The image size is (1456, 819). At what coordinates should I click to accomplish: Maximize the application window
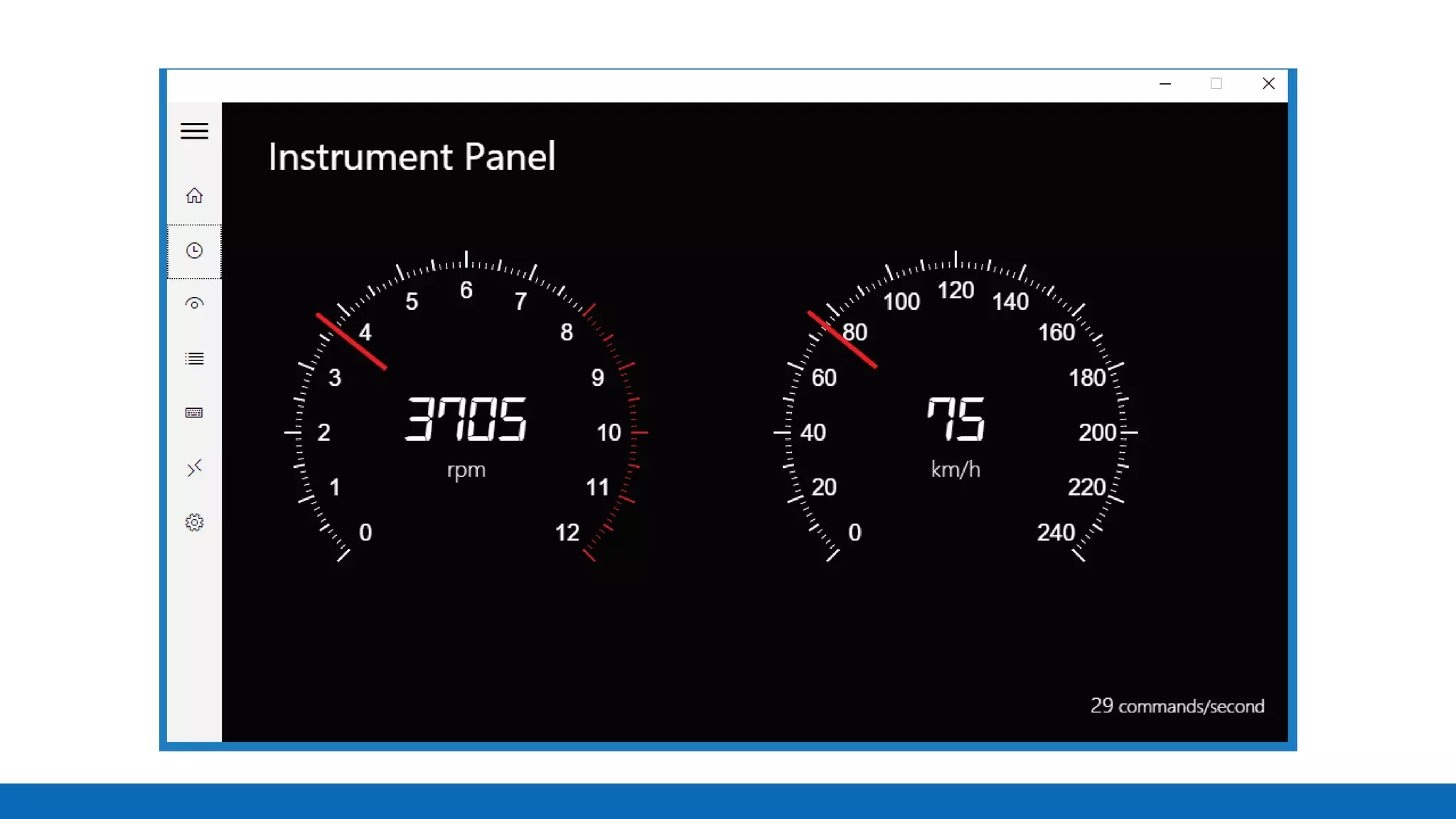tap(1216, 84)
